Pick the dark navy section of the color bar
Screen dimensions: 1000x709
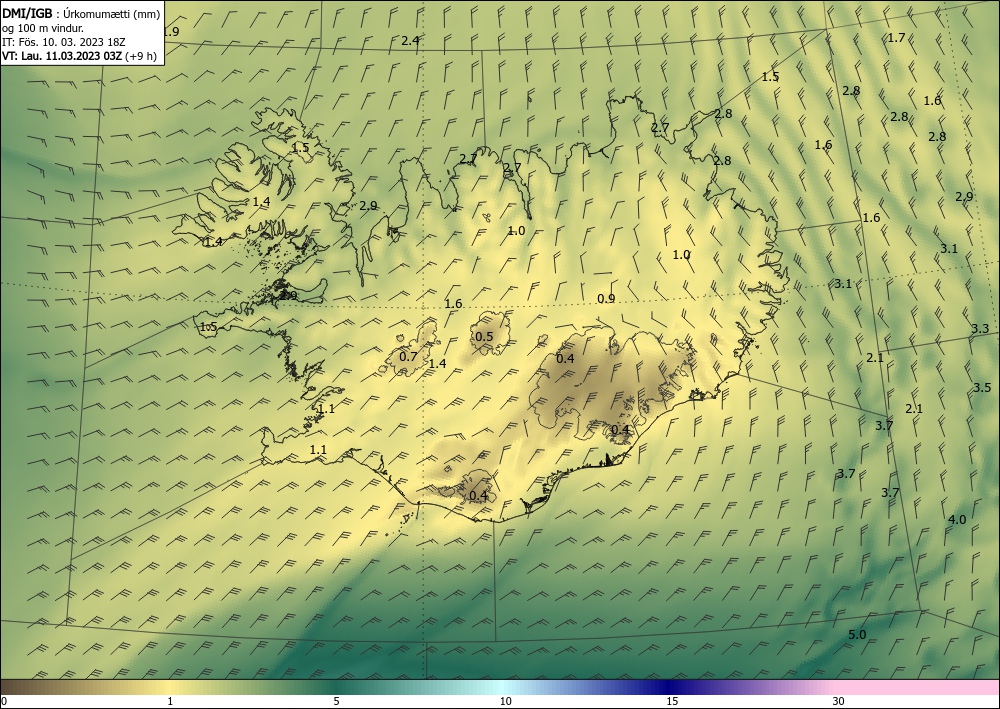pyautogui.click(x=670, y=687)
